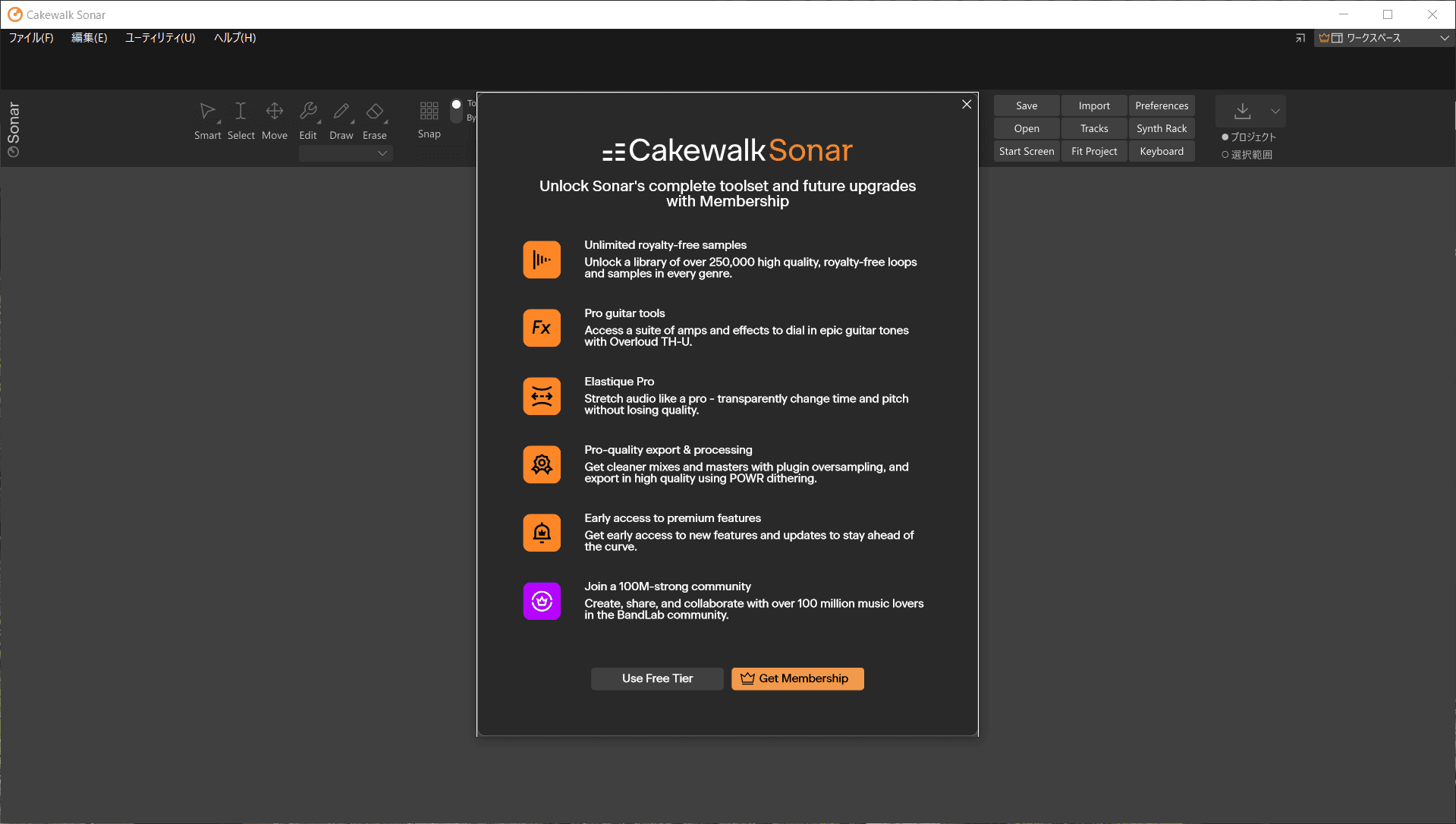Screen dimensions: 1456x824
Task: Click the Open button
Action: 1027,128
